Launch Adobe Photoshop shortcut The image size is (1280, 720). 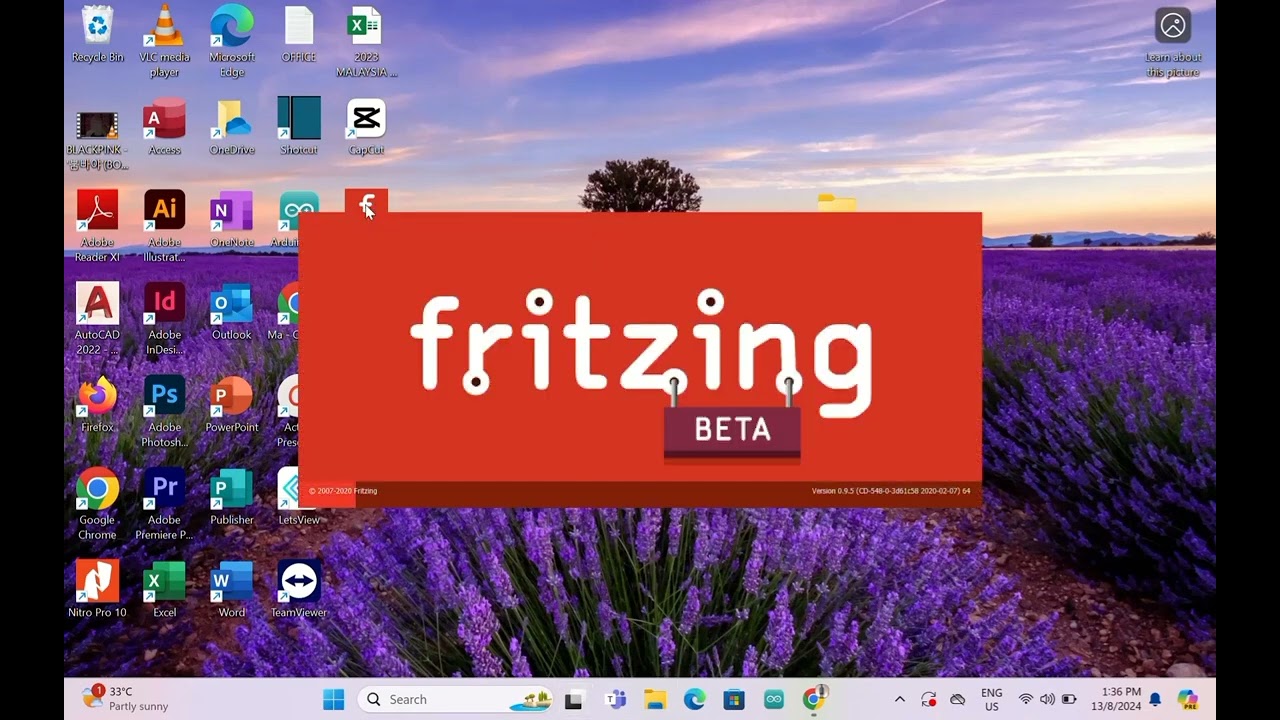(x=164, y=412)
